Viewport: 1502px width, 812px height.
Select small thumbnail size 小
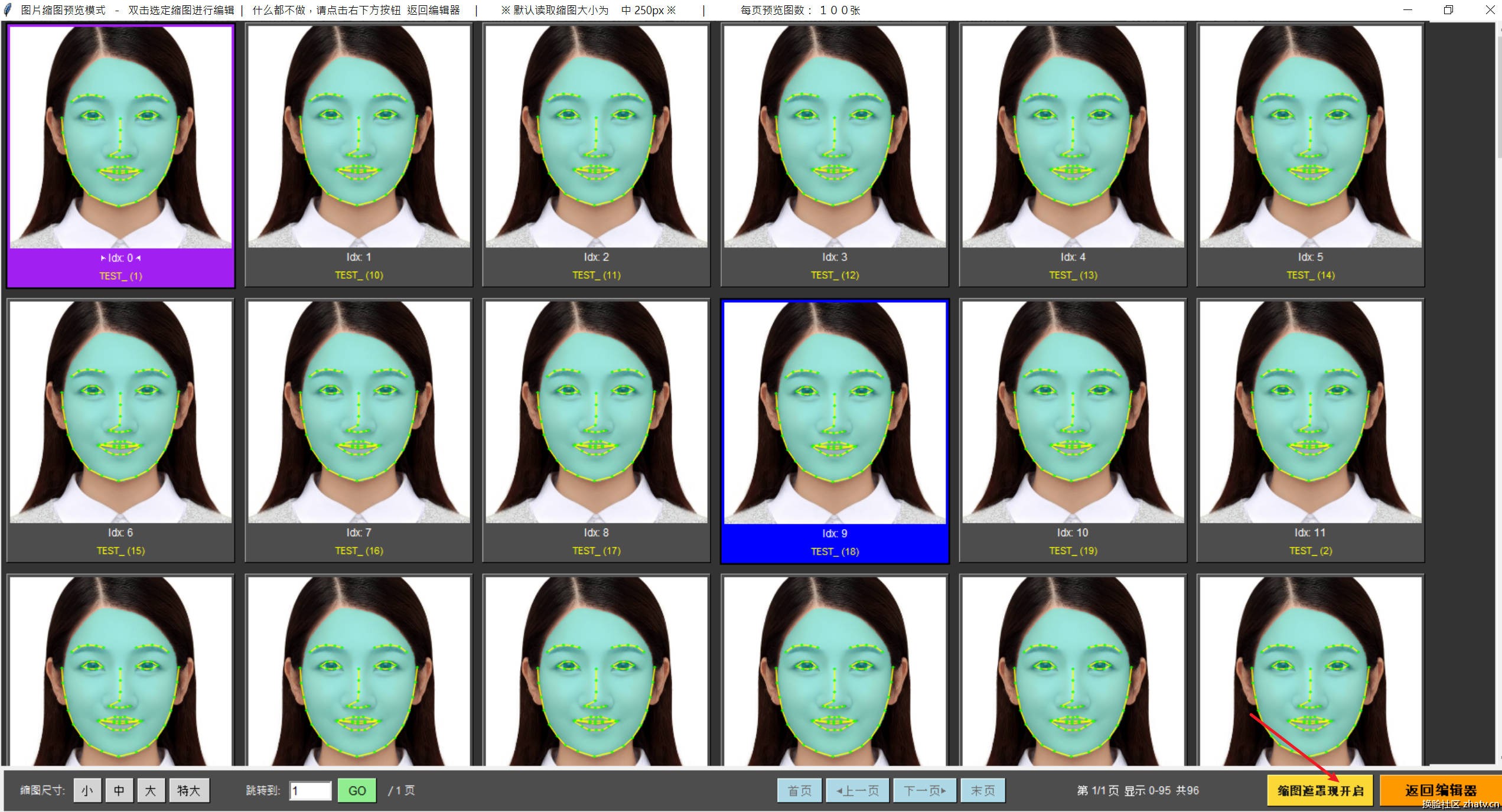coord(87,790)
